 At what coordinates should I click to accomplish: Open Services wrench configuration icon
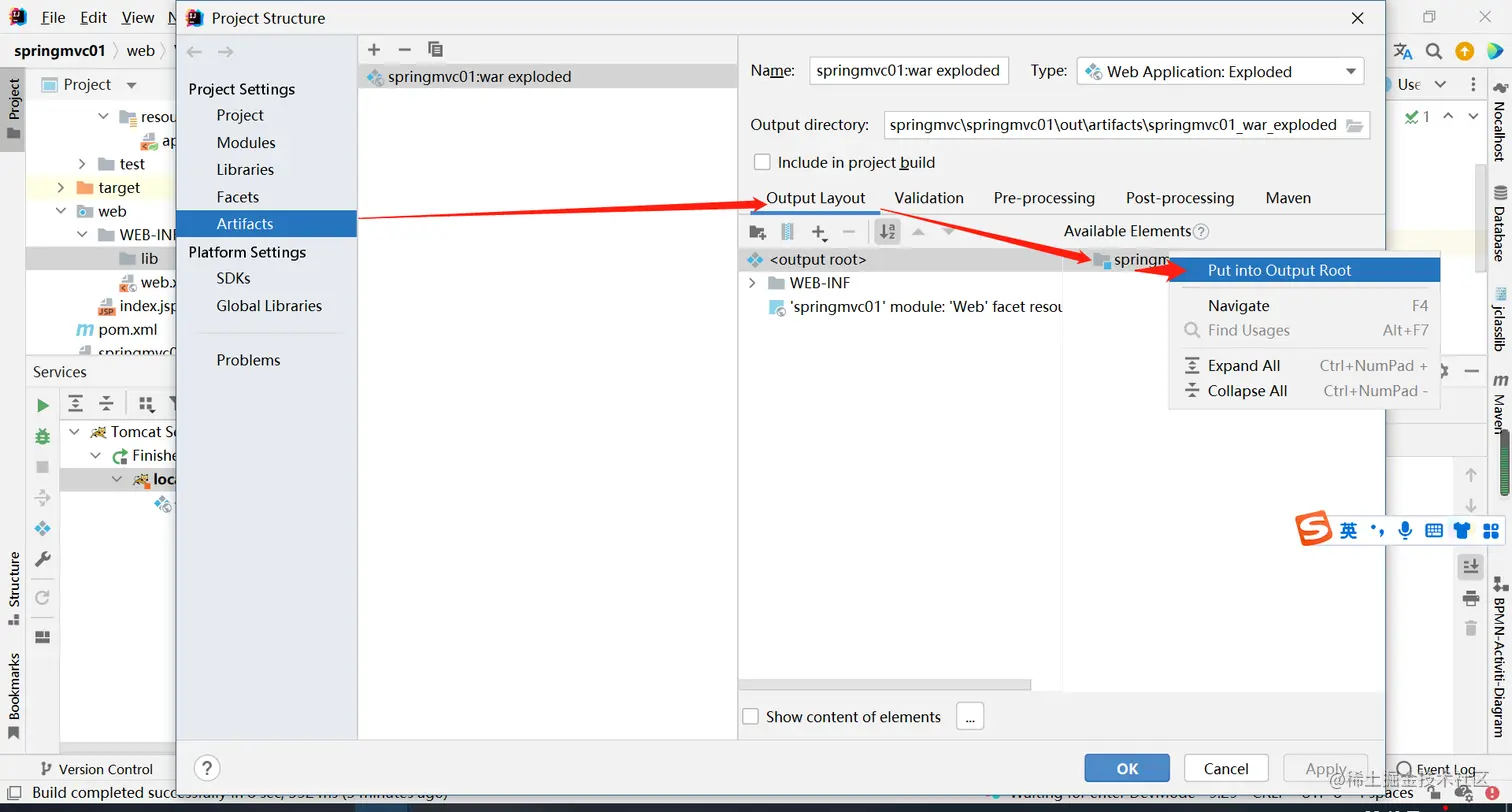click(x=42, y=559)
